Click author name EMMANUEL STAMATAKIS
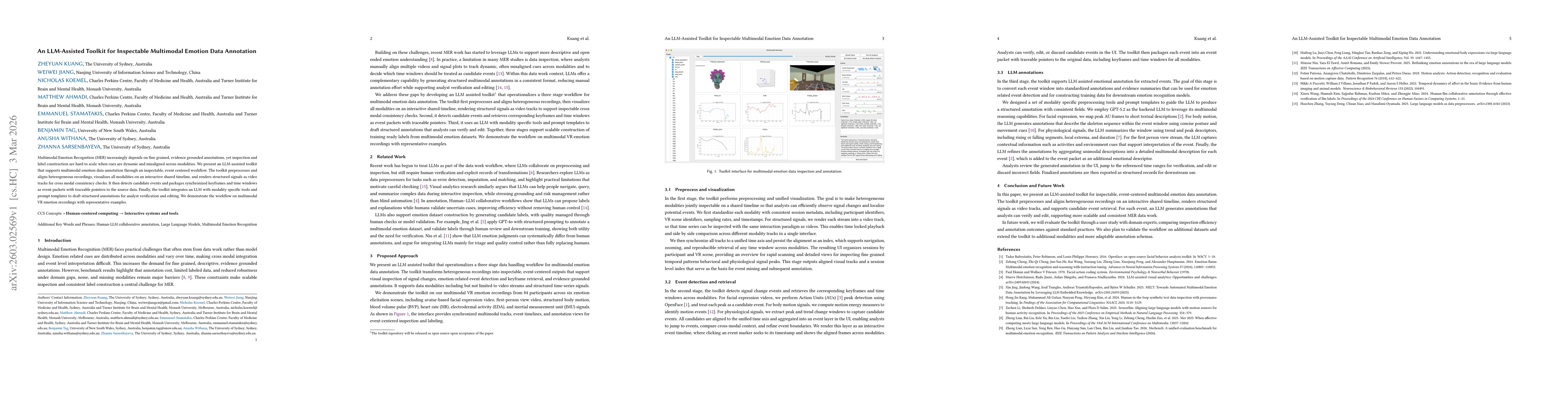The height and width of the screenshot is (406, 1568). pyautogui.click(x=70, y=114)
